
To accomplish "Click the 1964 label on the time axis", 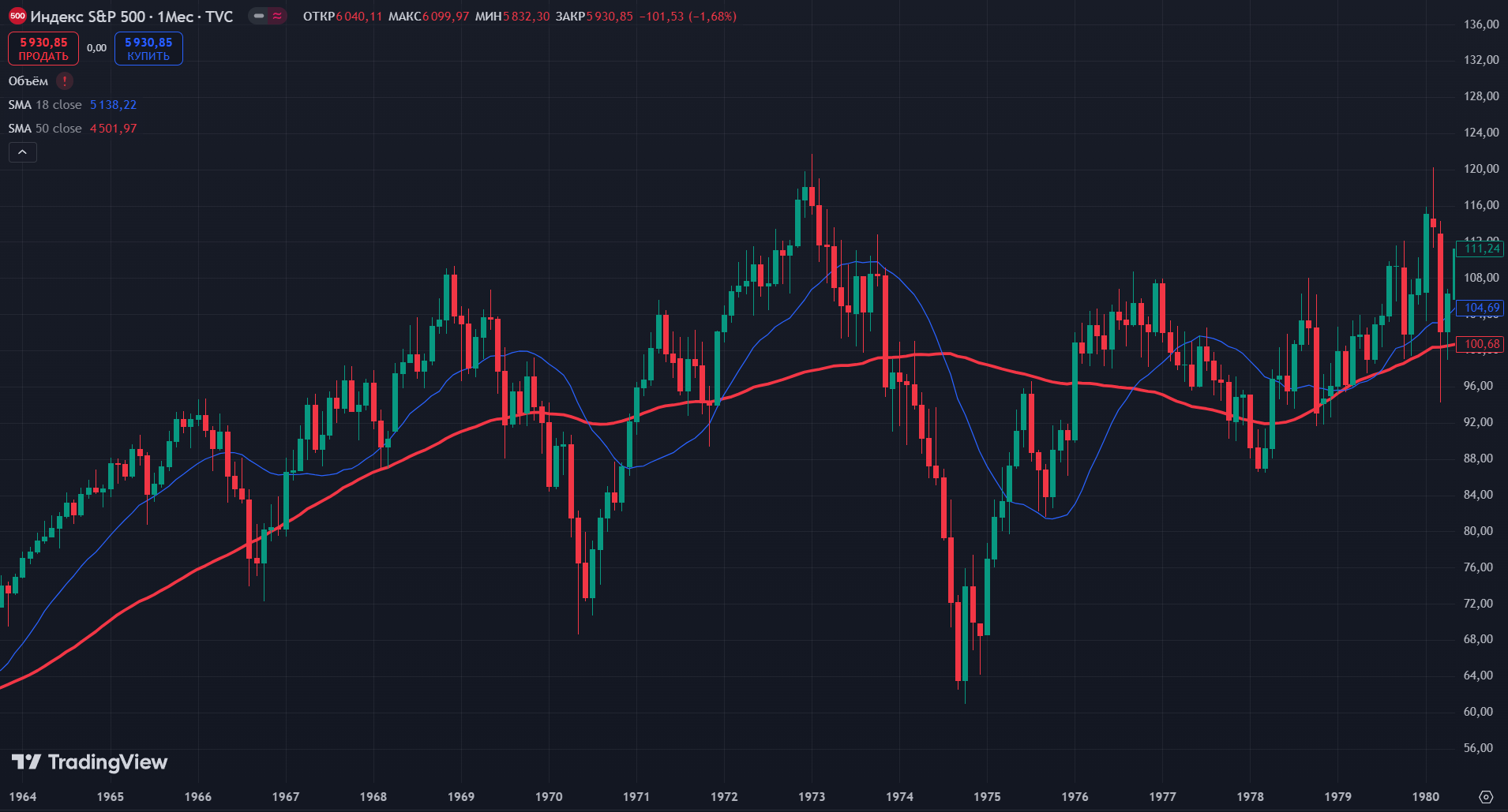I will (x=23, y=796).
